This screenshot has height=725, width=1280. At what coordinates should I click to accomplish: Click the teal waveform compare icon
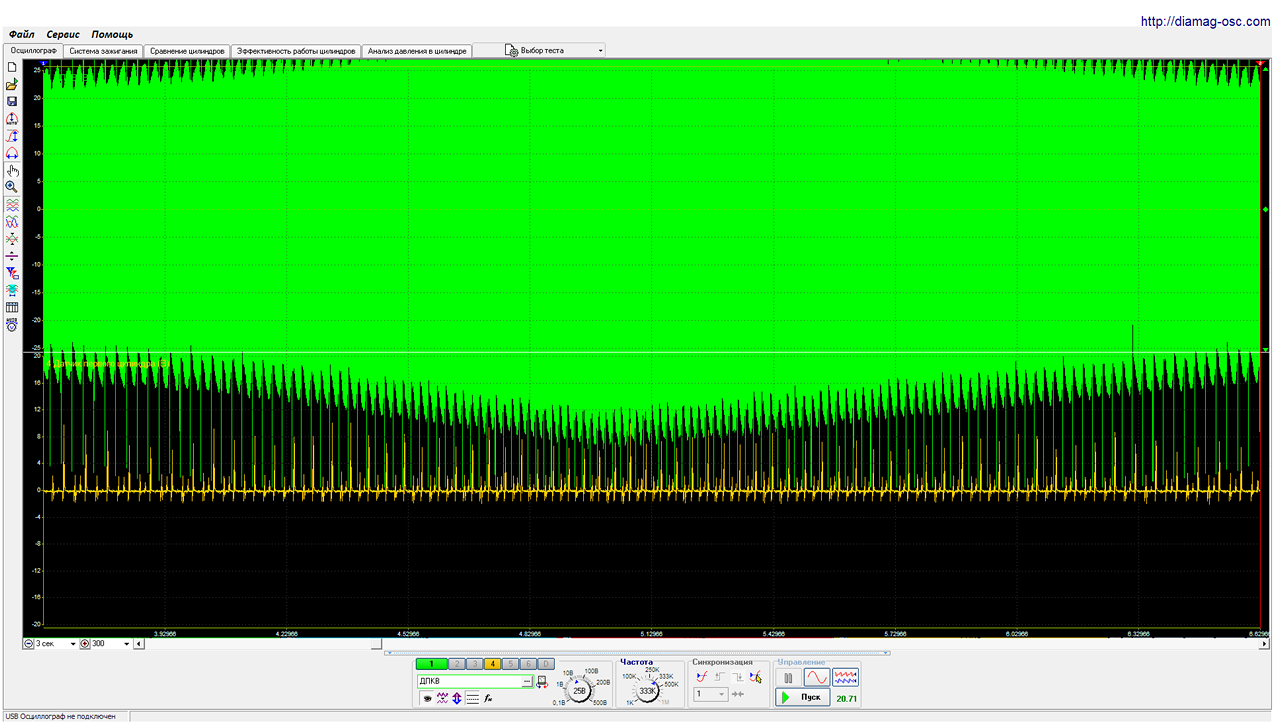12,290
